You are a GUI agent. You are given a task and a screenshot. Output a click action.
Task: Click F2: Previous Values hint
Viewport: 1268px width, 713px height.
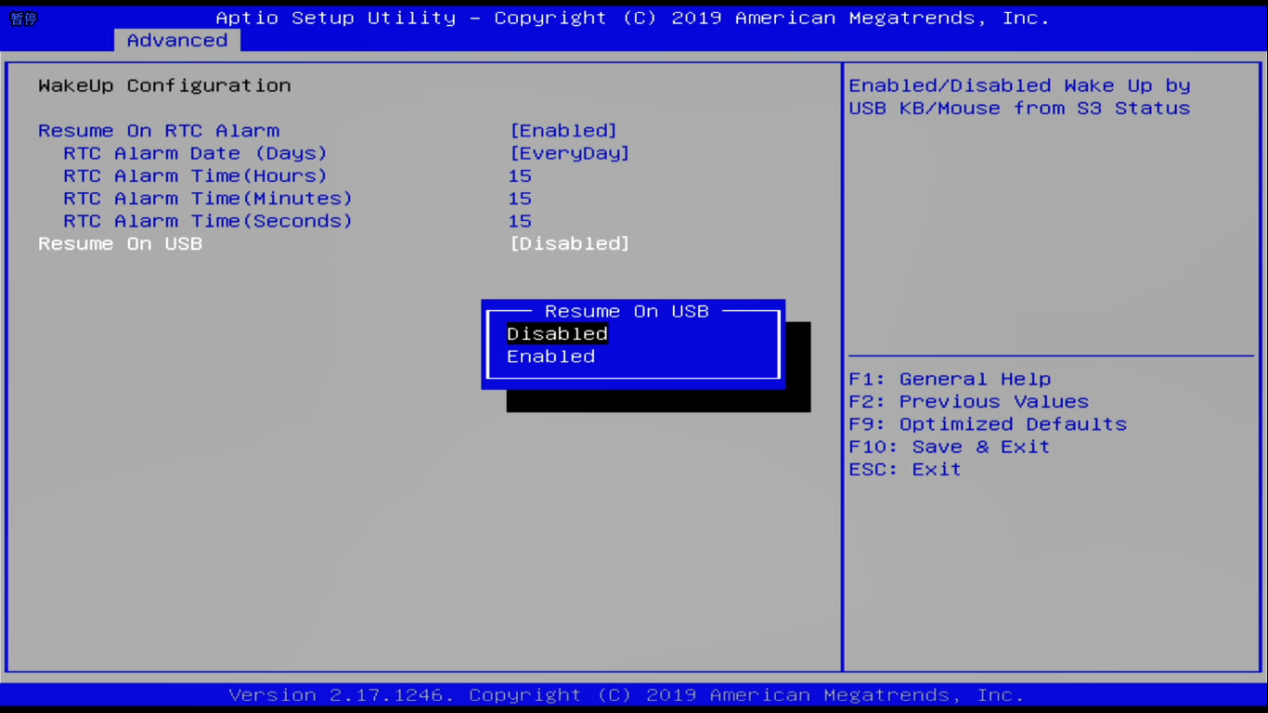(968, 402)
